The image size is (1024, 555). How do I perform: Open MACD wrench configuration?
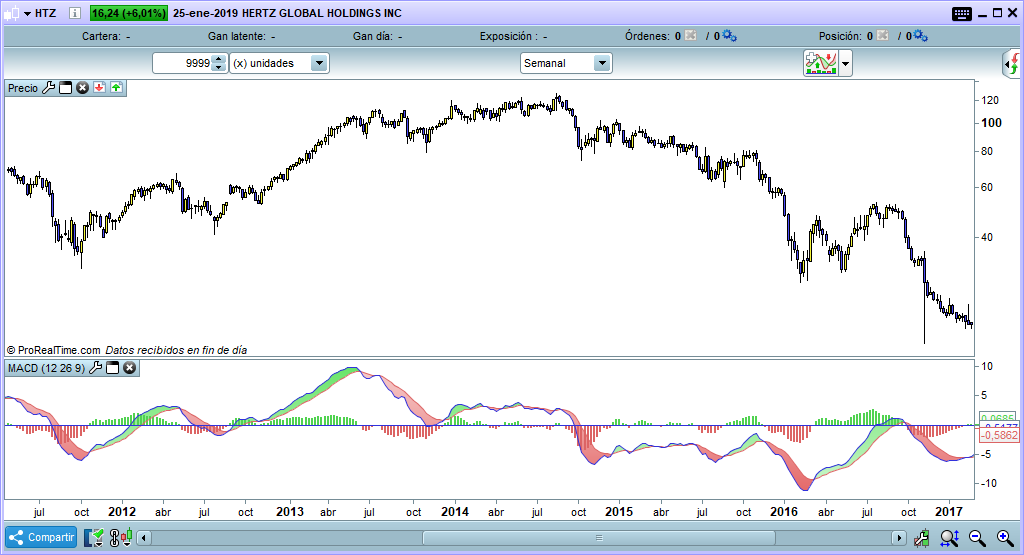pyautogui.click(x=96, y=368)
